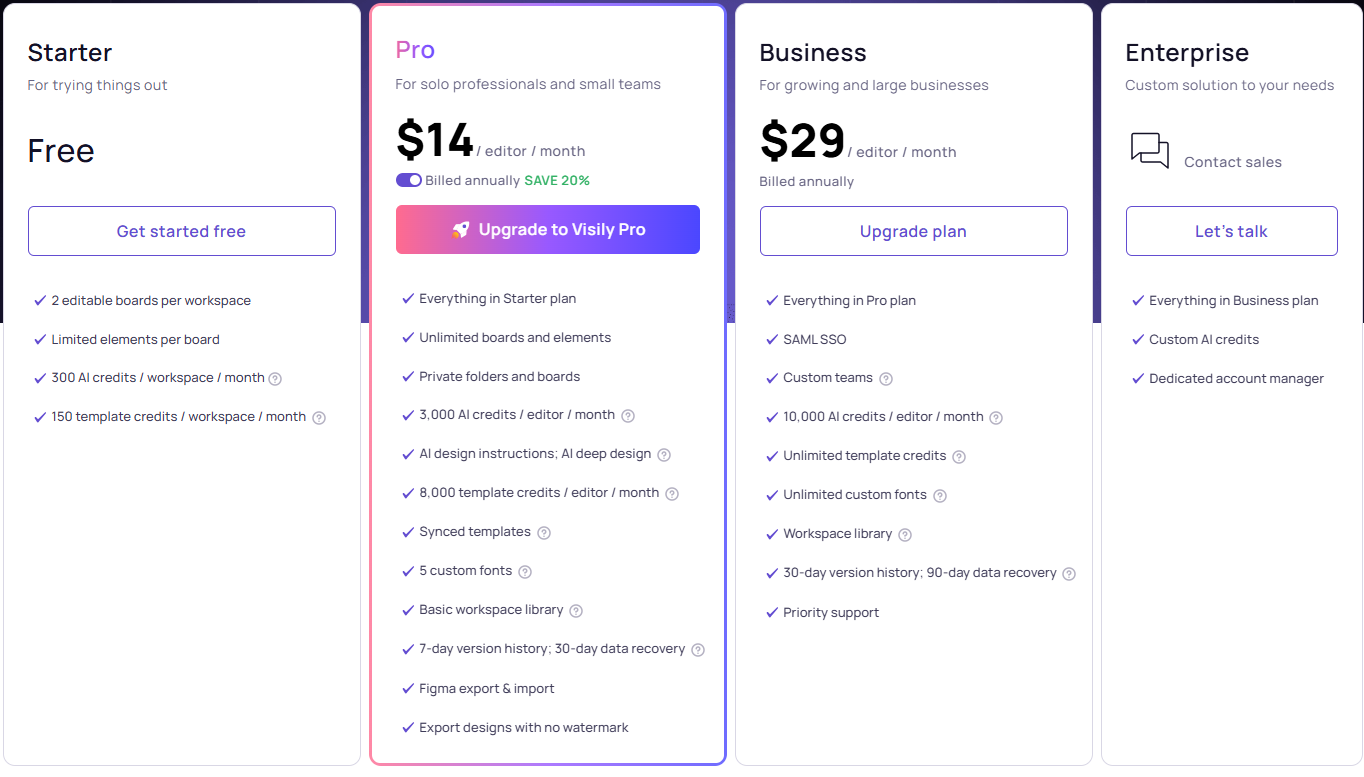Open help icon next to 5 custom fonts
This screenshot has height=777, width=1364.
pyautogui.click(x=525, y=571)
